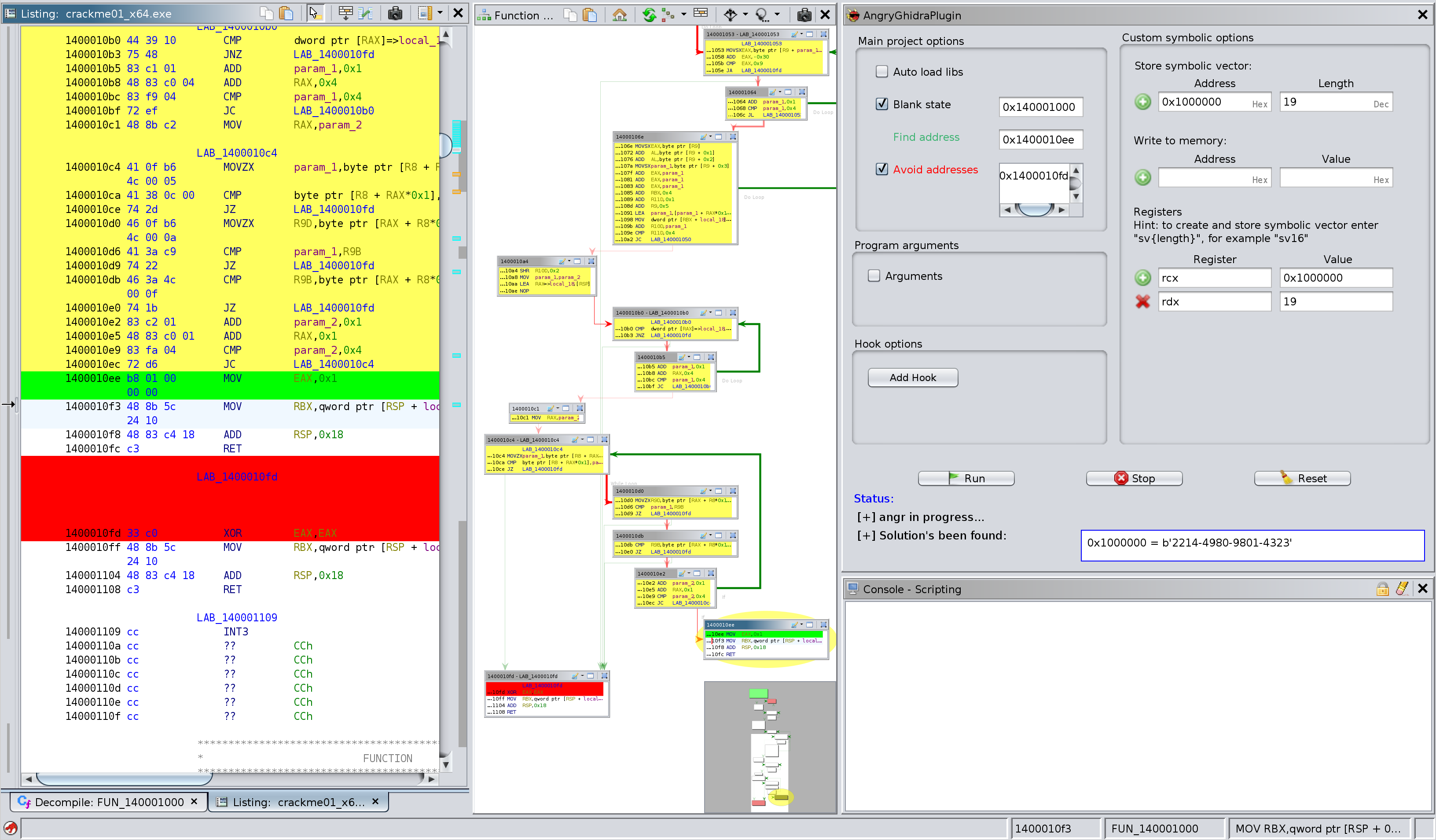Toggle the Listing mouse hover mode icon

coord(315,13)
